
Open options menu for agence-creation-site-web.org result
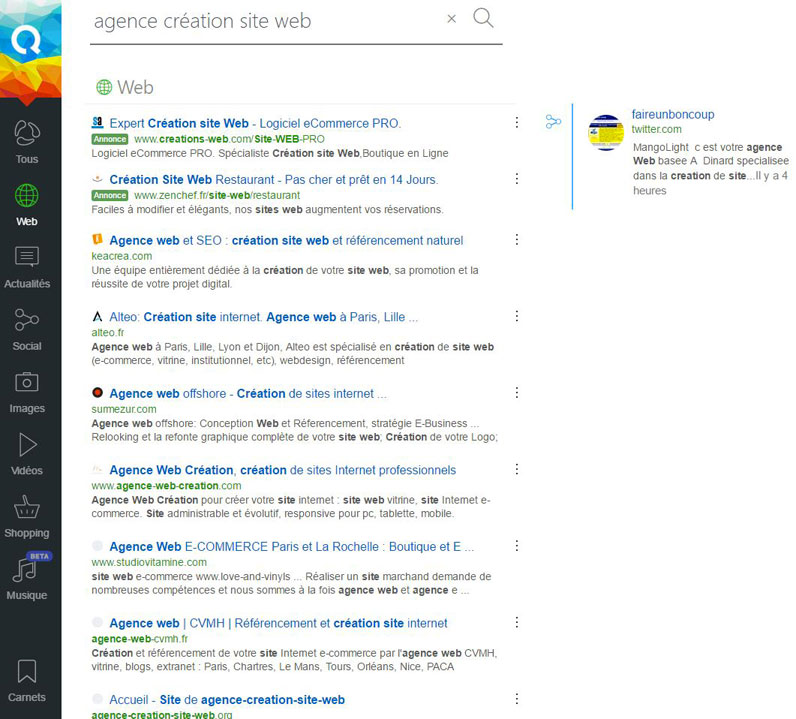516,699
